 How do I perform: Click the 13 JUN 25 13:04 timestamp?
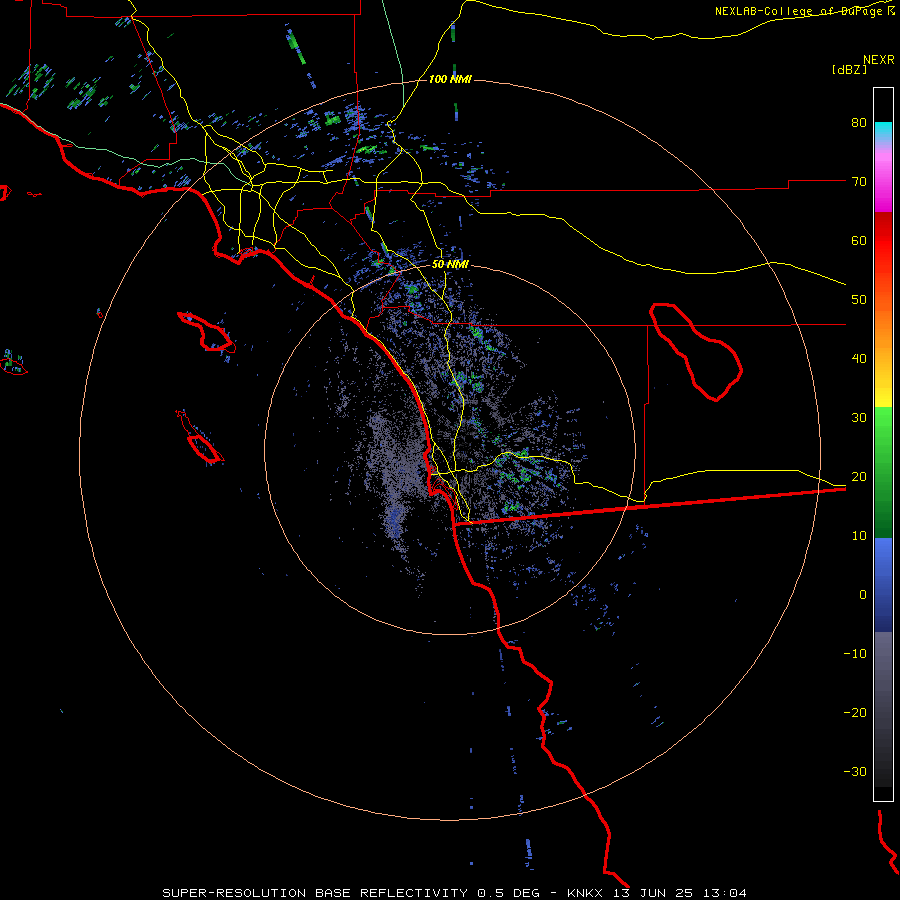tap(681, 893)
